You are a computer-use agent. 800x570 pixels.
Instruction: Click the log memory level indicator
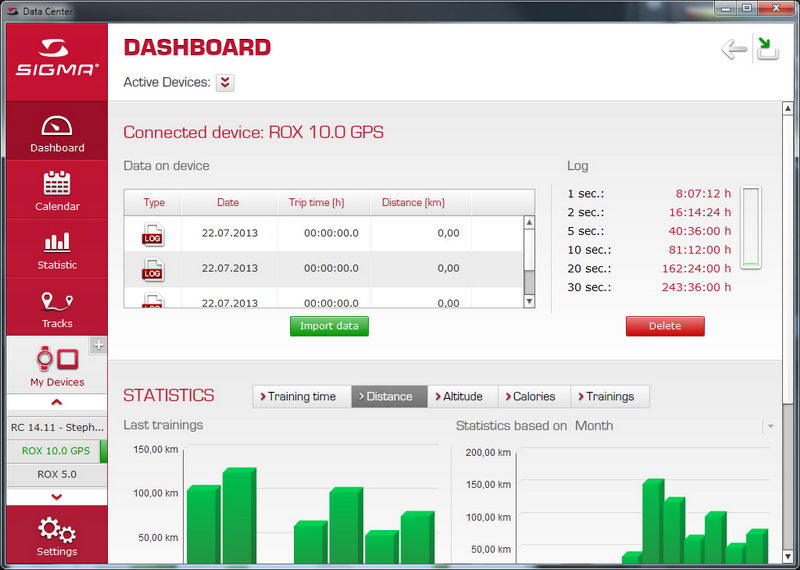(751, 228)
